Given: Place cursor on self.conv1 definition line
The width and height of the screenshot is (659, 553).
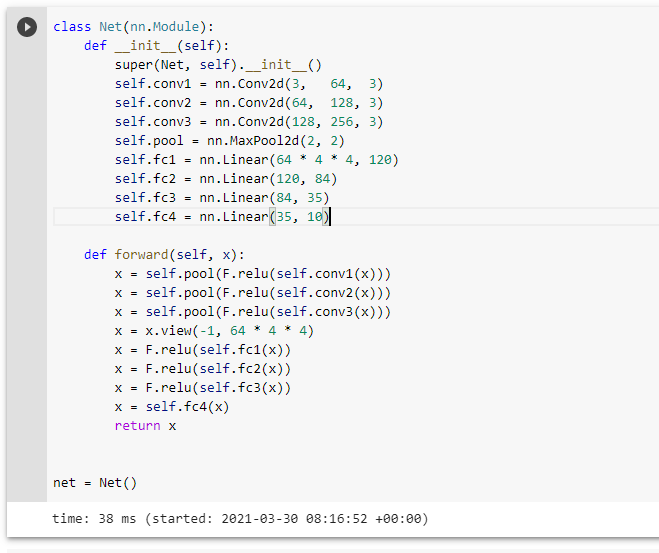Looking at the screenshot, I should point(249,84).
